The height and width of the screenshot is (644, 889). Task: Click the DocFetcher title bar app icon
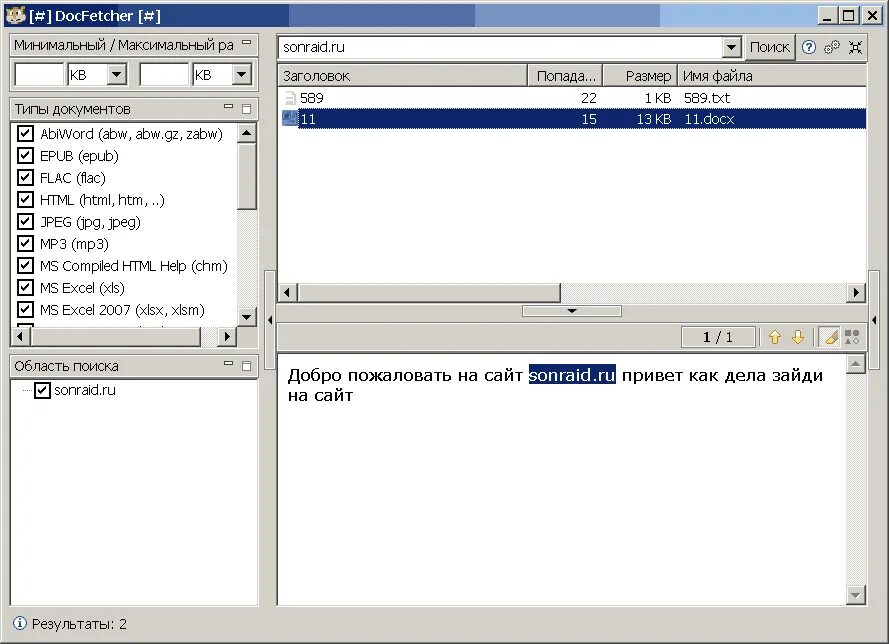pos(15,14)
